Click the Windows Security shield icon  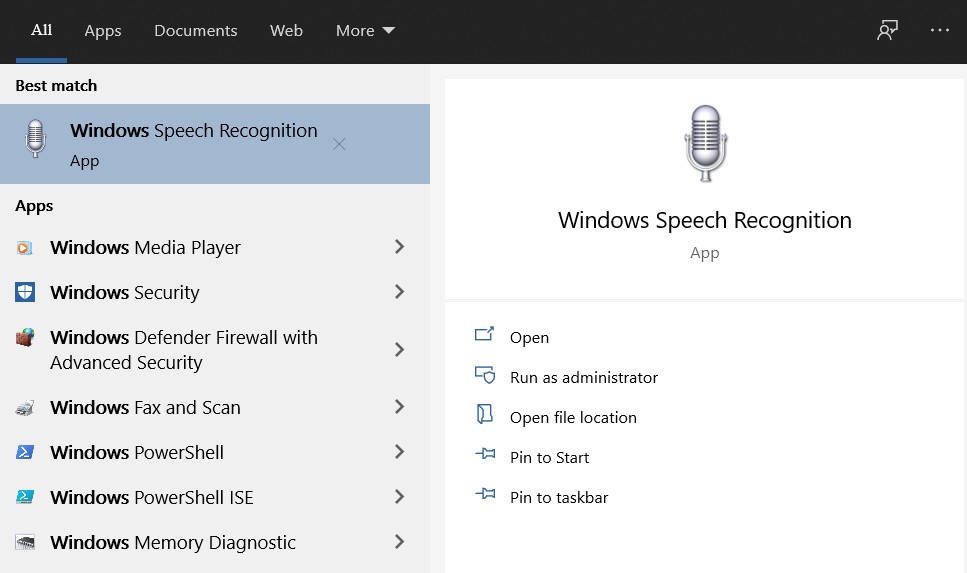[x=25, y=292]
